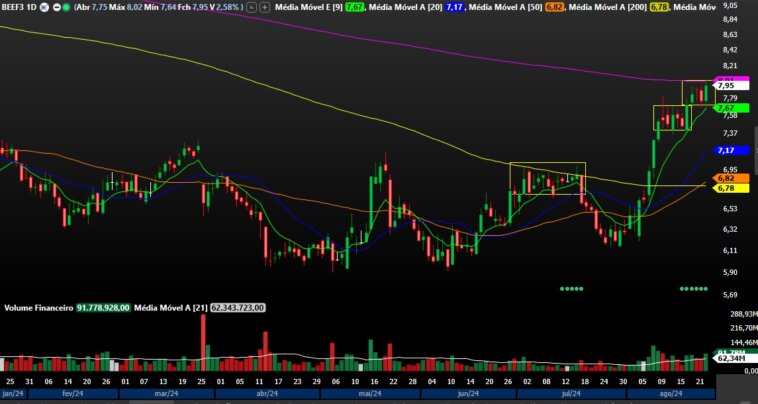The height and width of the screenshot is (404, 758).
Task: Click the small square icon after 2,58%
Action: (252, 7)
